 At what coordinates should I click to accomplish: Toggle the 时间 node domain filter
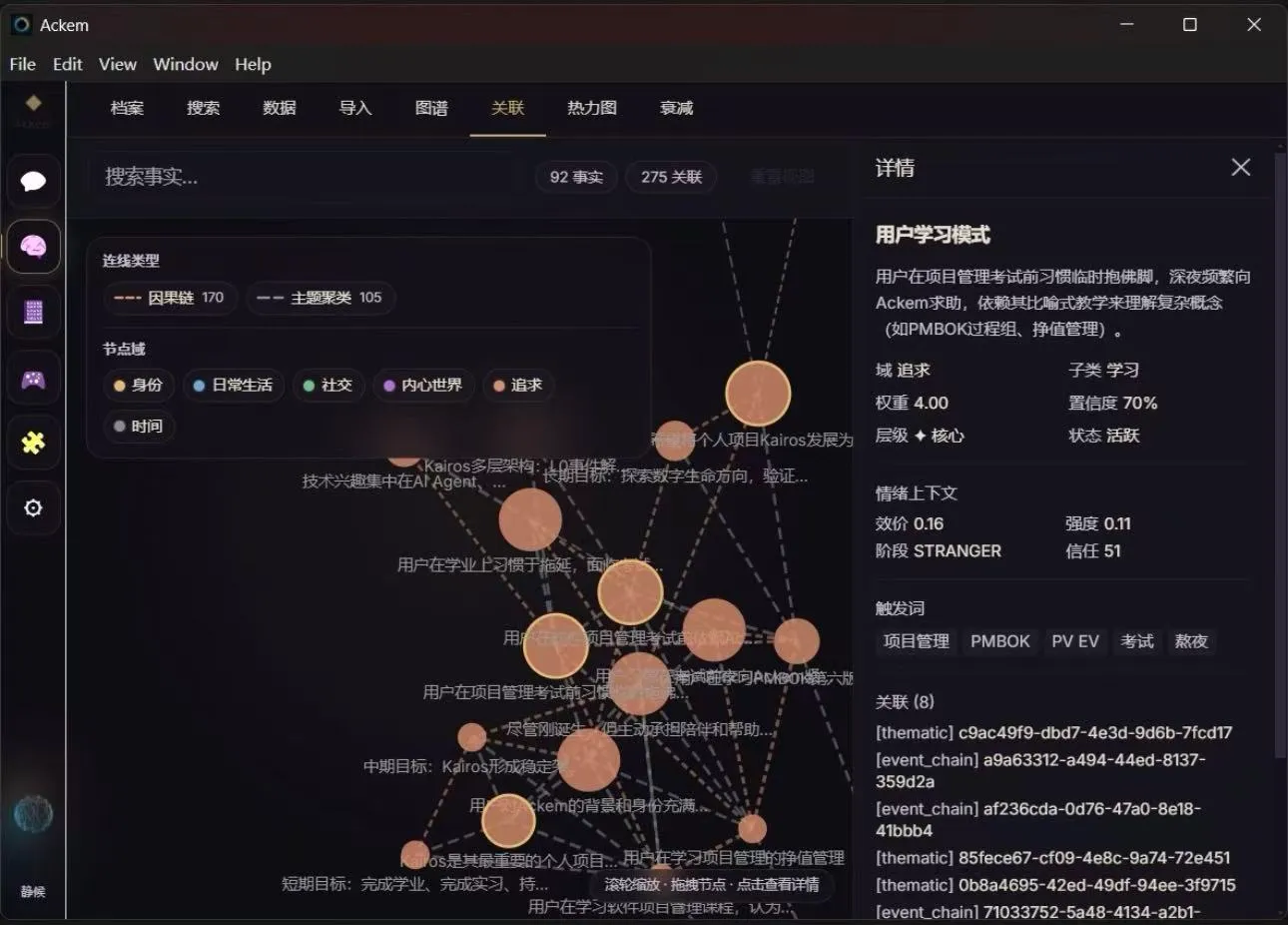click(x=138, y=427)
